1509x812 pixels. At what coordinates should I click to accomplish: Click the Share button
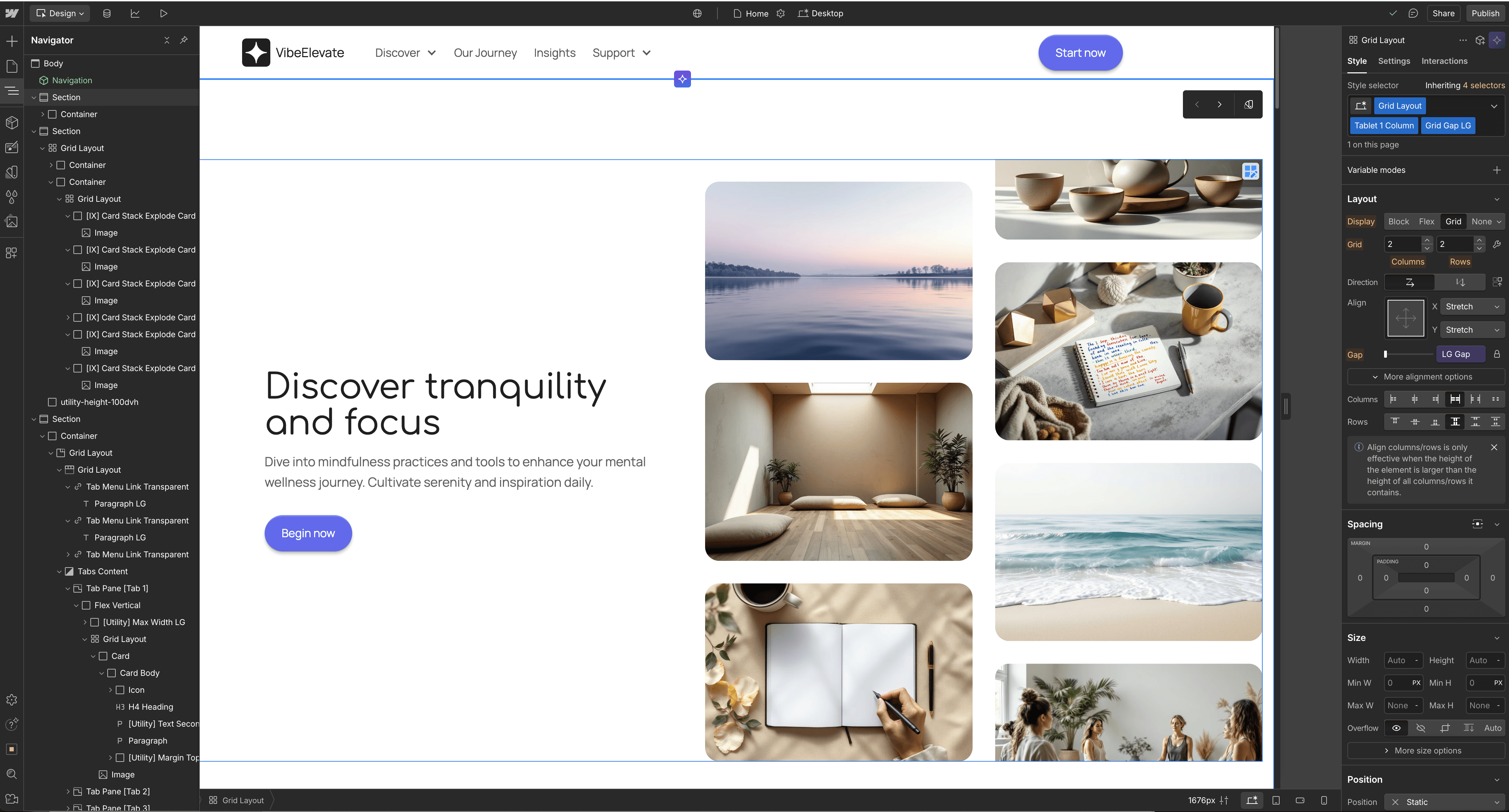click(1443, 13)
